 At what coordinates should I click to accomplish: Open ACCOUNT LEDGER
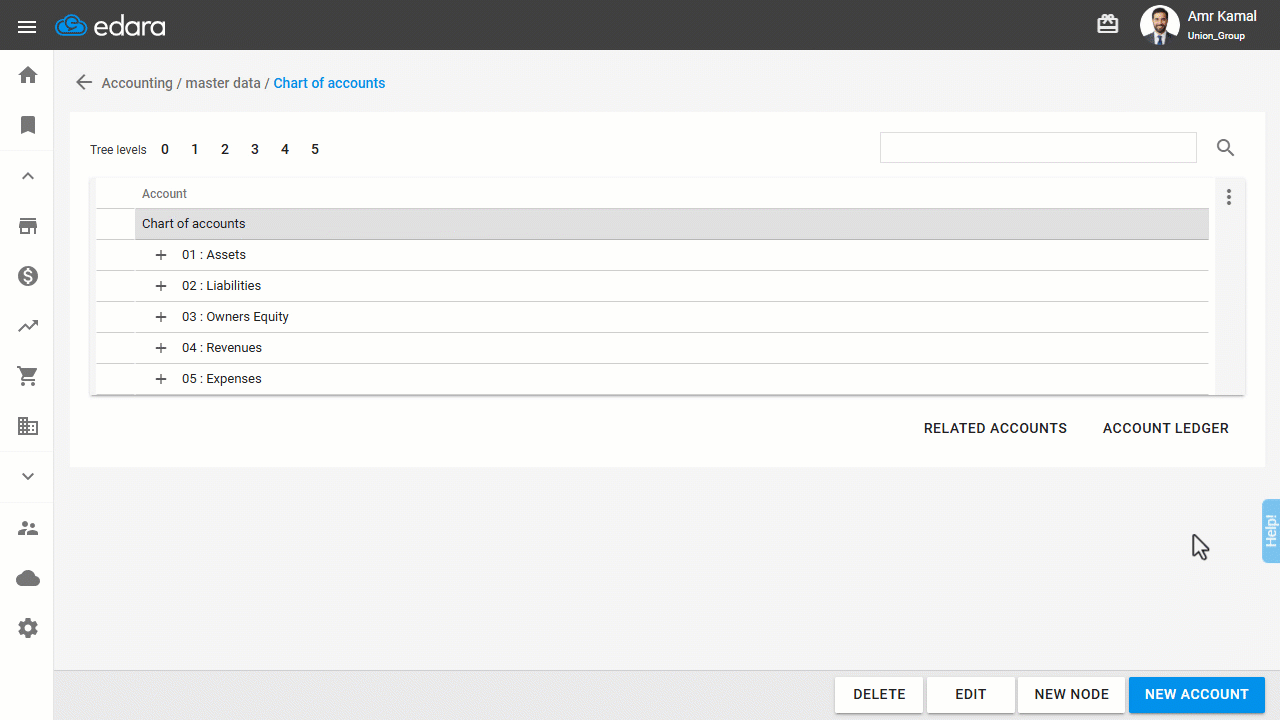click(x=1166, y=428)
